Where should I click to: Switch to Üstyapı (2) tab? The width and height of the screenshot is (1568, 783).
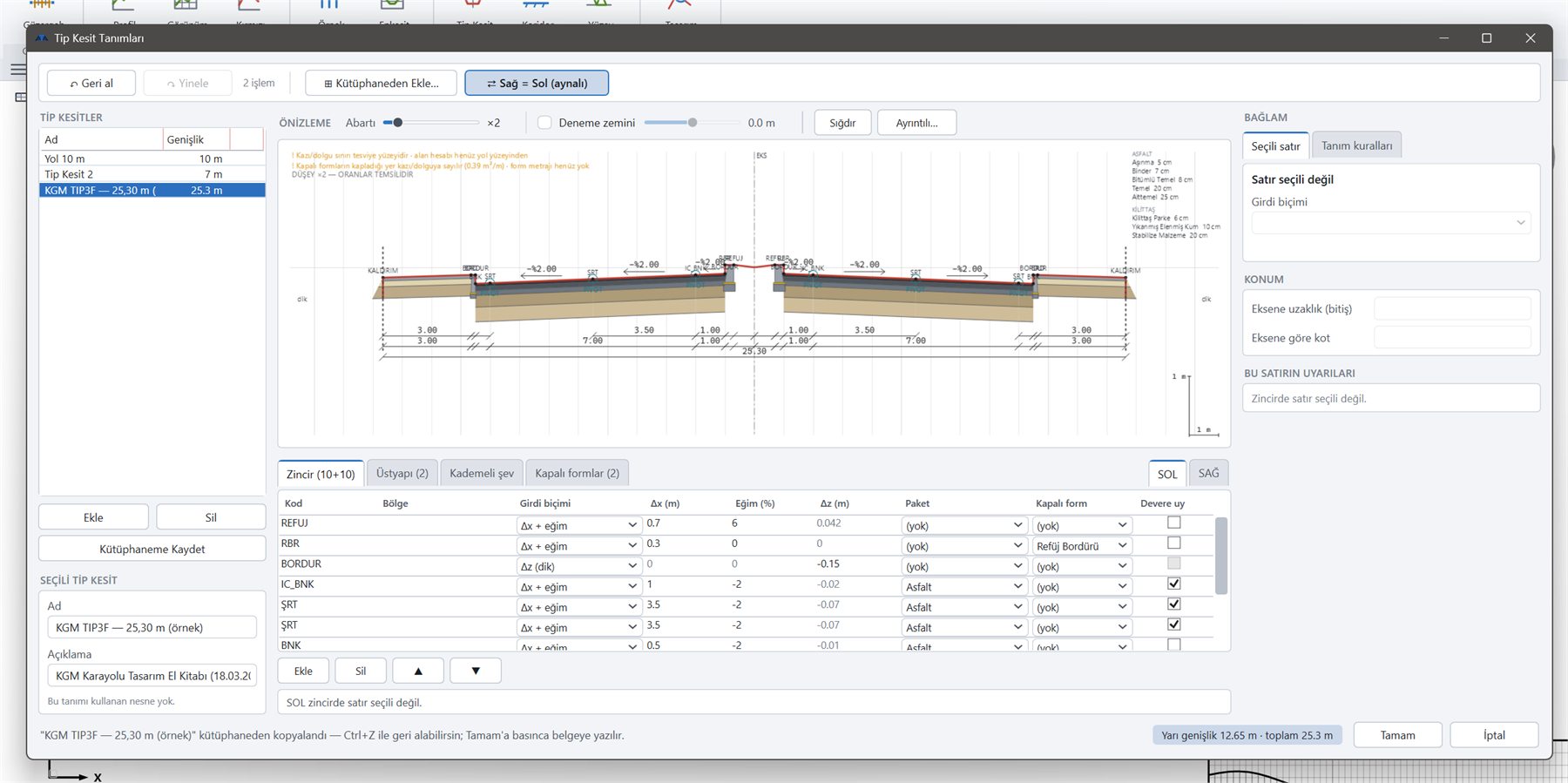click(x=402, y=473)
